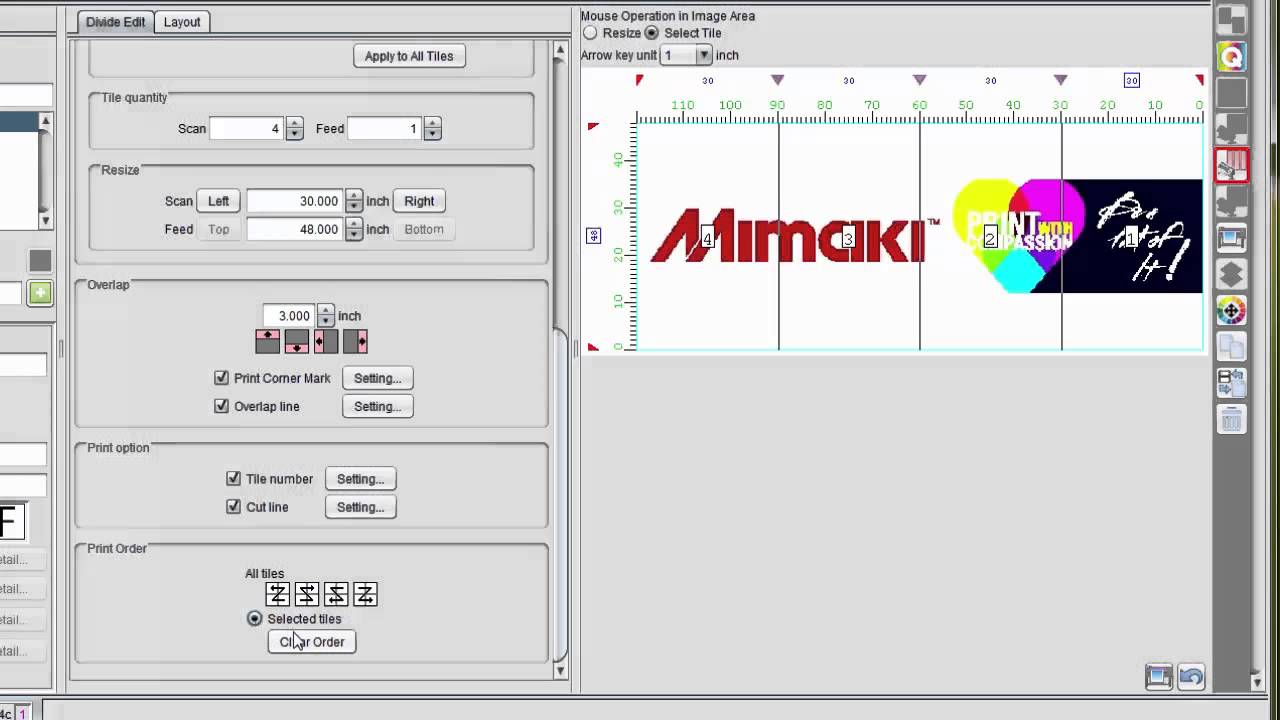
Task: Delete the job using the trash icon
Action: coord(1231,419)
